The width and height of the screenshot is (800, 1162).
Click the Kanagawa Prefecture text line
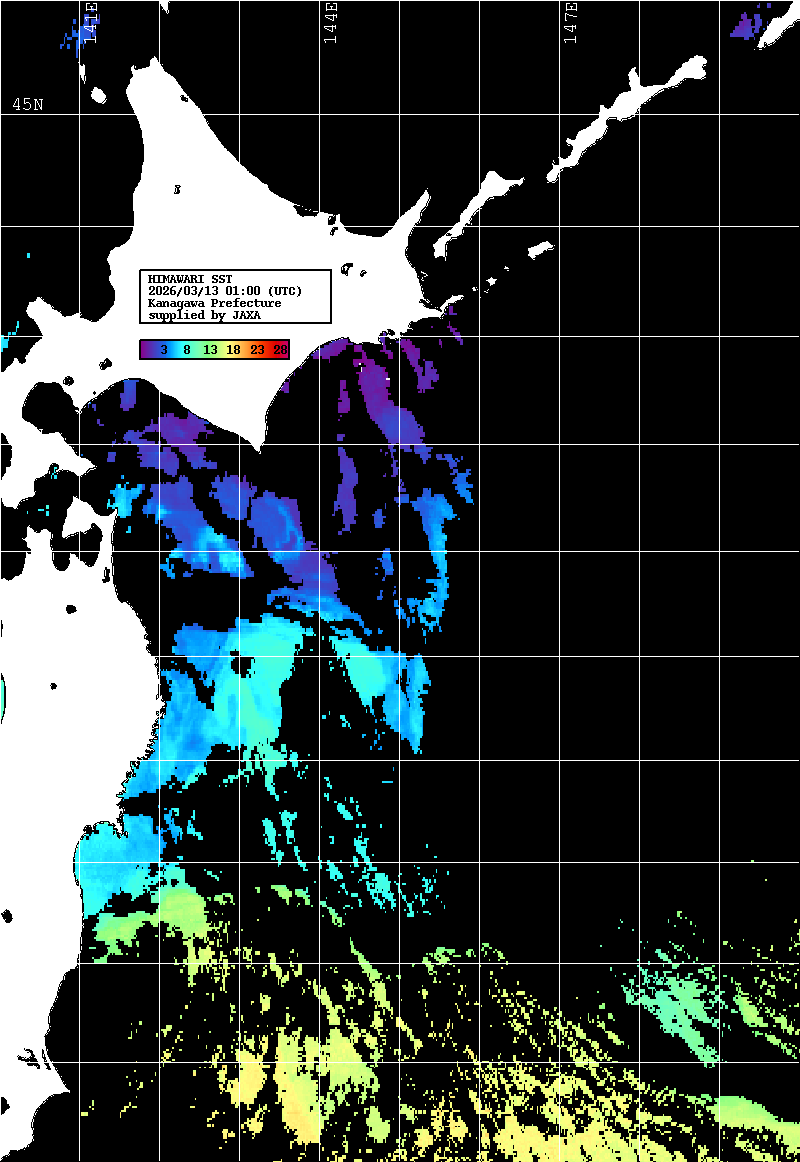coord(214,303)
